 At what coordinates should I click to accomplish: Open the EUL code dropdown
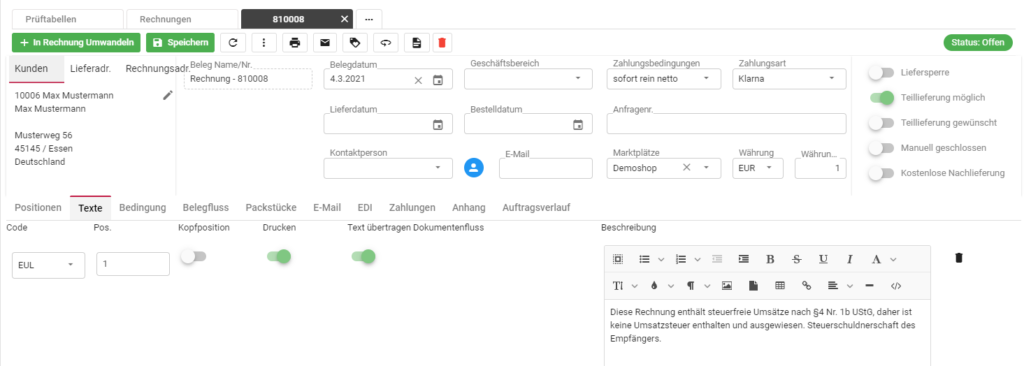pyautogui.click(x=48, y=265)
